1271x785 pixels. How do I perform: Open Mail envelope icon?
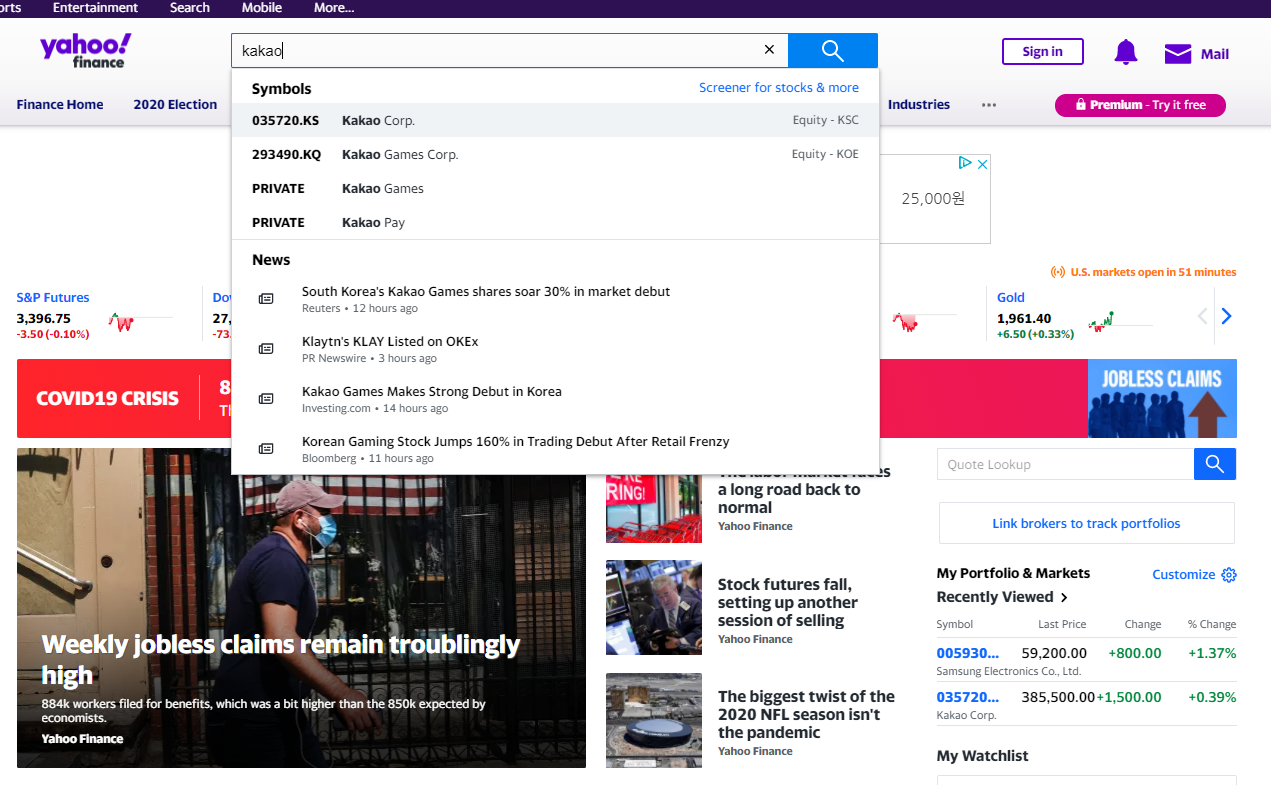pos(1178,54)
